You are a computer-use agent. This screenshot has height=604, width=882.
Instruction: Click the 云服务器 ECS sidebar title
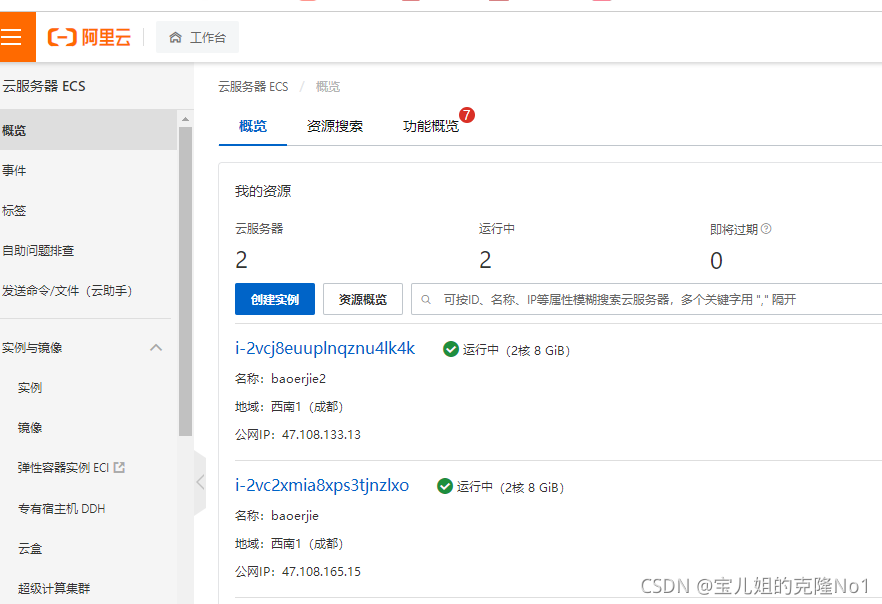(44, 86)
